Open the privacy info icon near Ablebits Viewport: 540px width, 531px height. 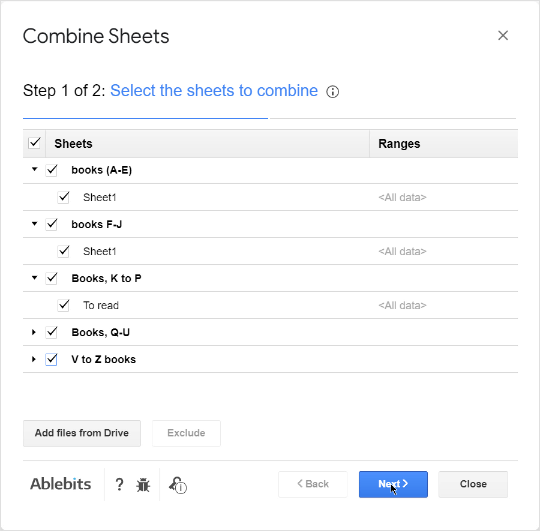(x=177, y=485)
